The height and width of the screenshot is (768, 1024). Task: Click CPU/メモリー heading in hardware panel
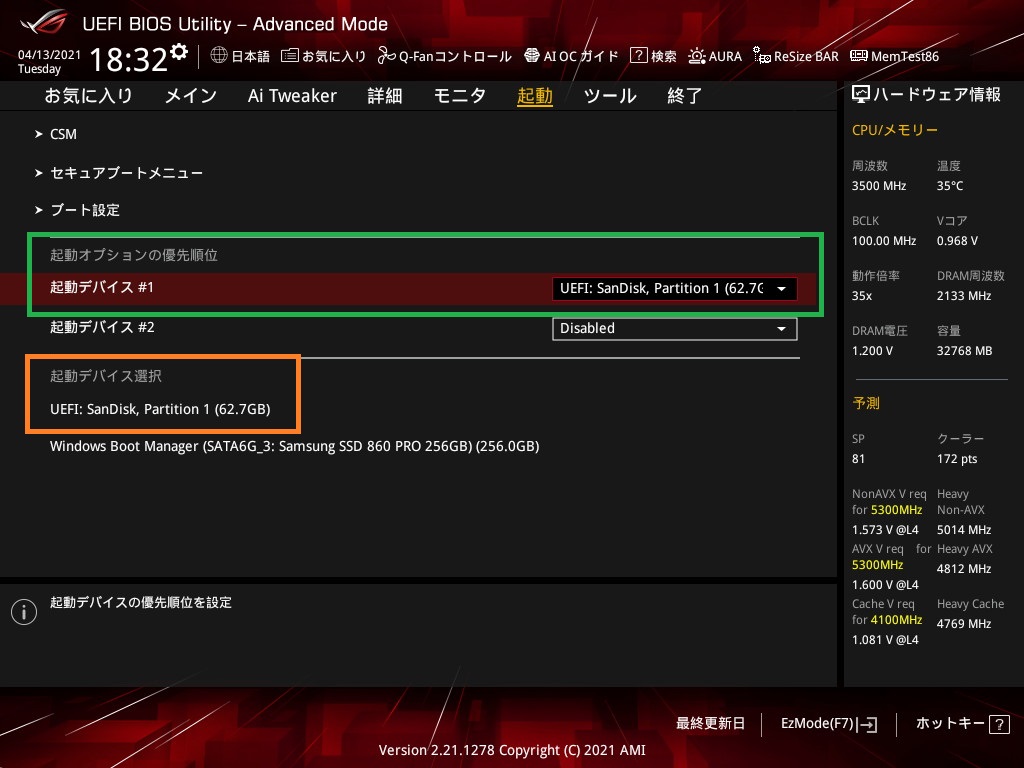894,131
